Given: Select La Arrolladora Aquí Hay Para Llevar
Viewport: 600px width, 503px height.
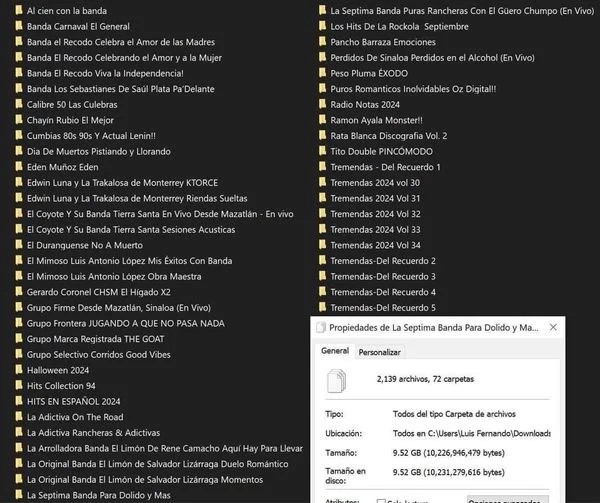Looking at the screenshot, I should [x=165, y=448].
